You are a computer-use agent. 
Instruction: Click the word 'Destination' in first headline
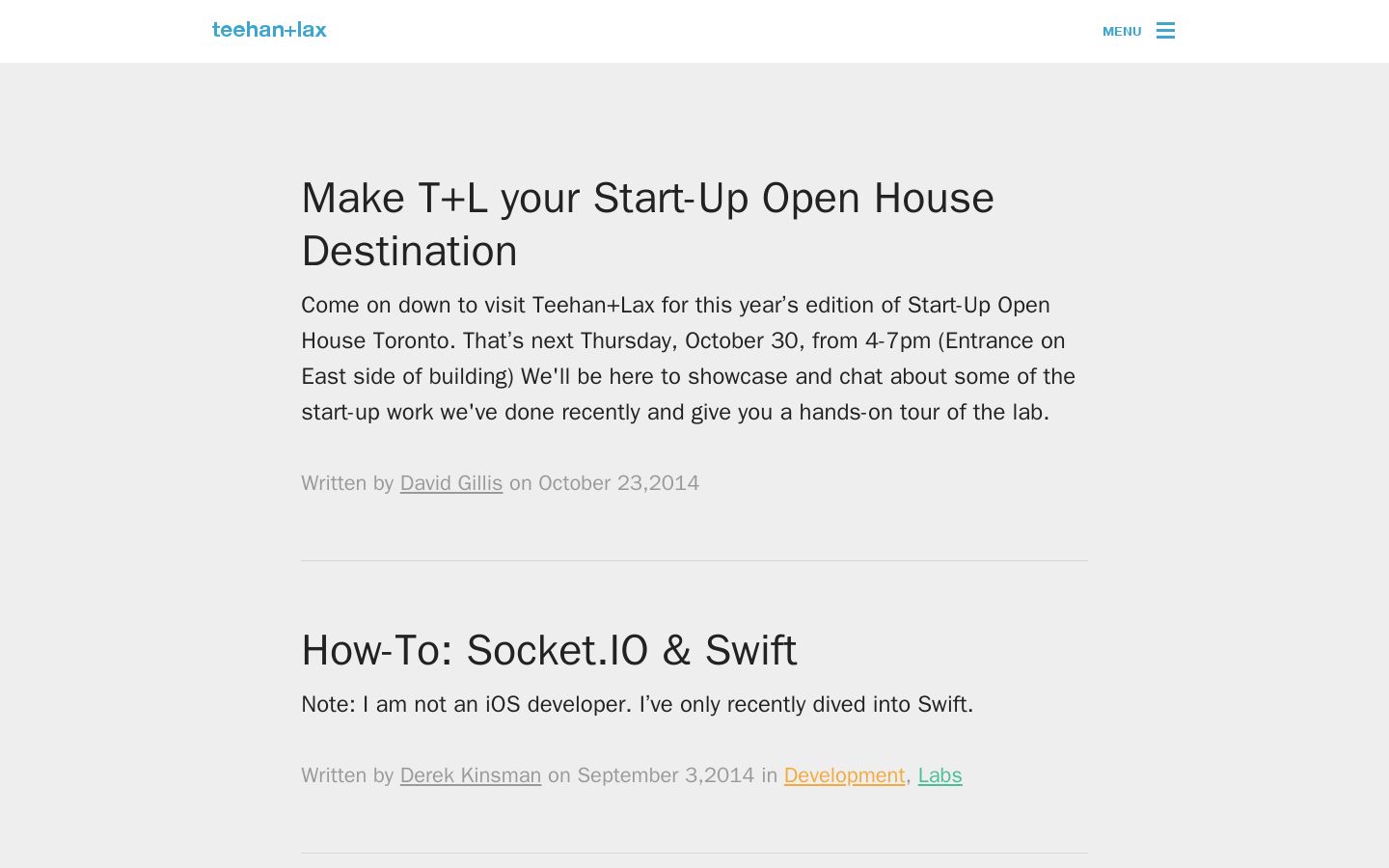[x=409, y=252]
